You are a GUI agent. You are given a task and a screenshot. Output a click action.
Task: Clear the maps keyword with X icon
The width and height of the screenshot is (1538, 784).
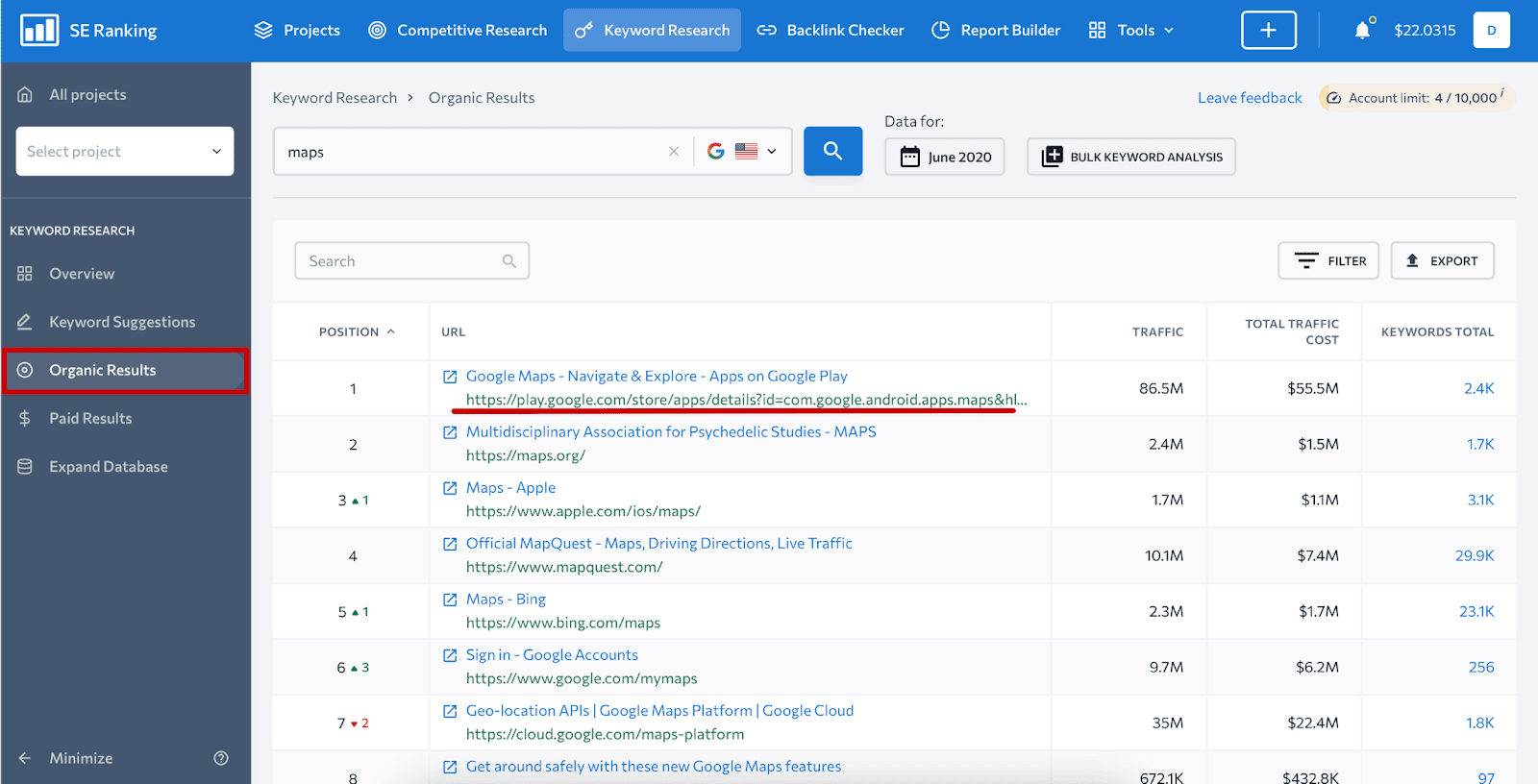674,152
